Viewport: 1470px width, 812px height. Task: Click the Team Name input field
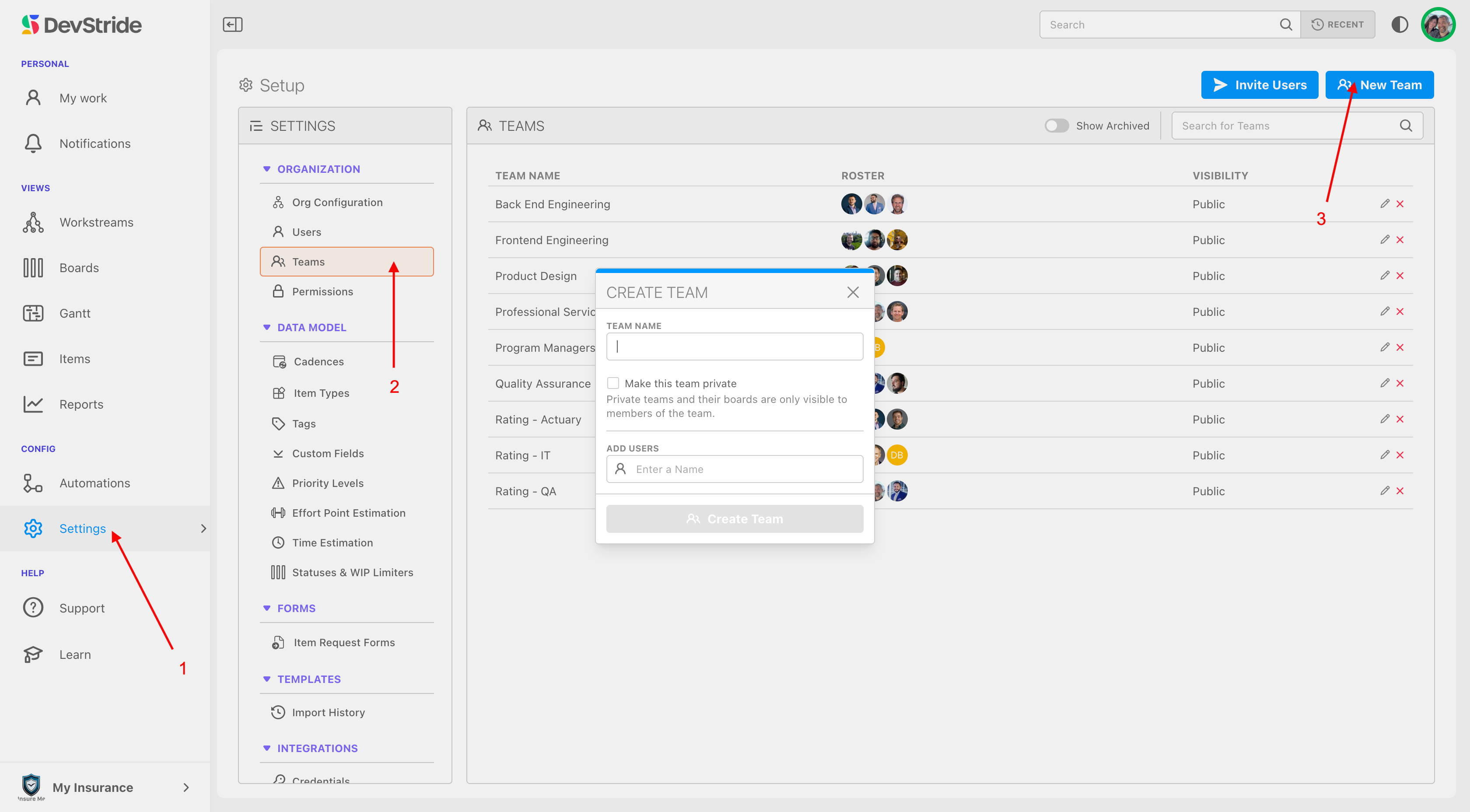pyautogui.click(x=735, y=346)
